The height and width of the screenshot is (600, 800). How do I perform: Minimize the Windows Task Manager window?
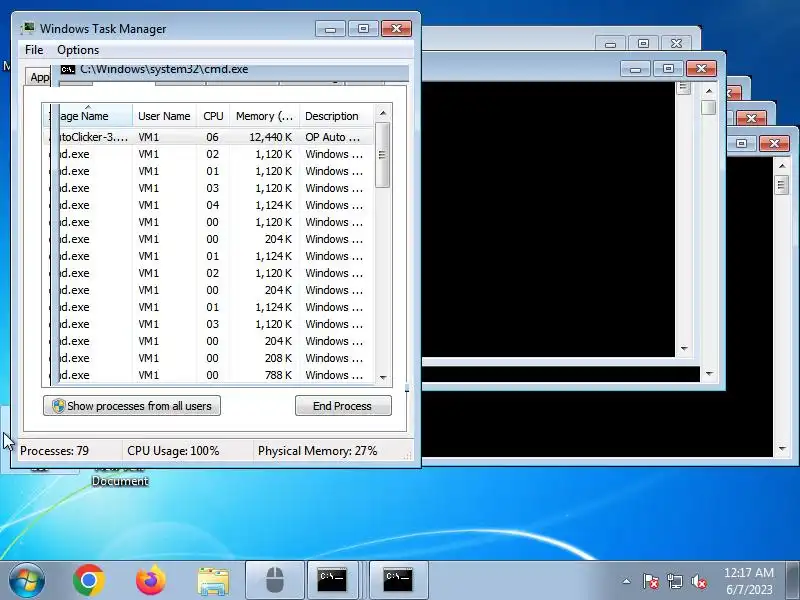pos(330,29)
